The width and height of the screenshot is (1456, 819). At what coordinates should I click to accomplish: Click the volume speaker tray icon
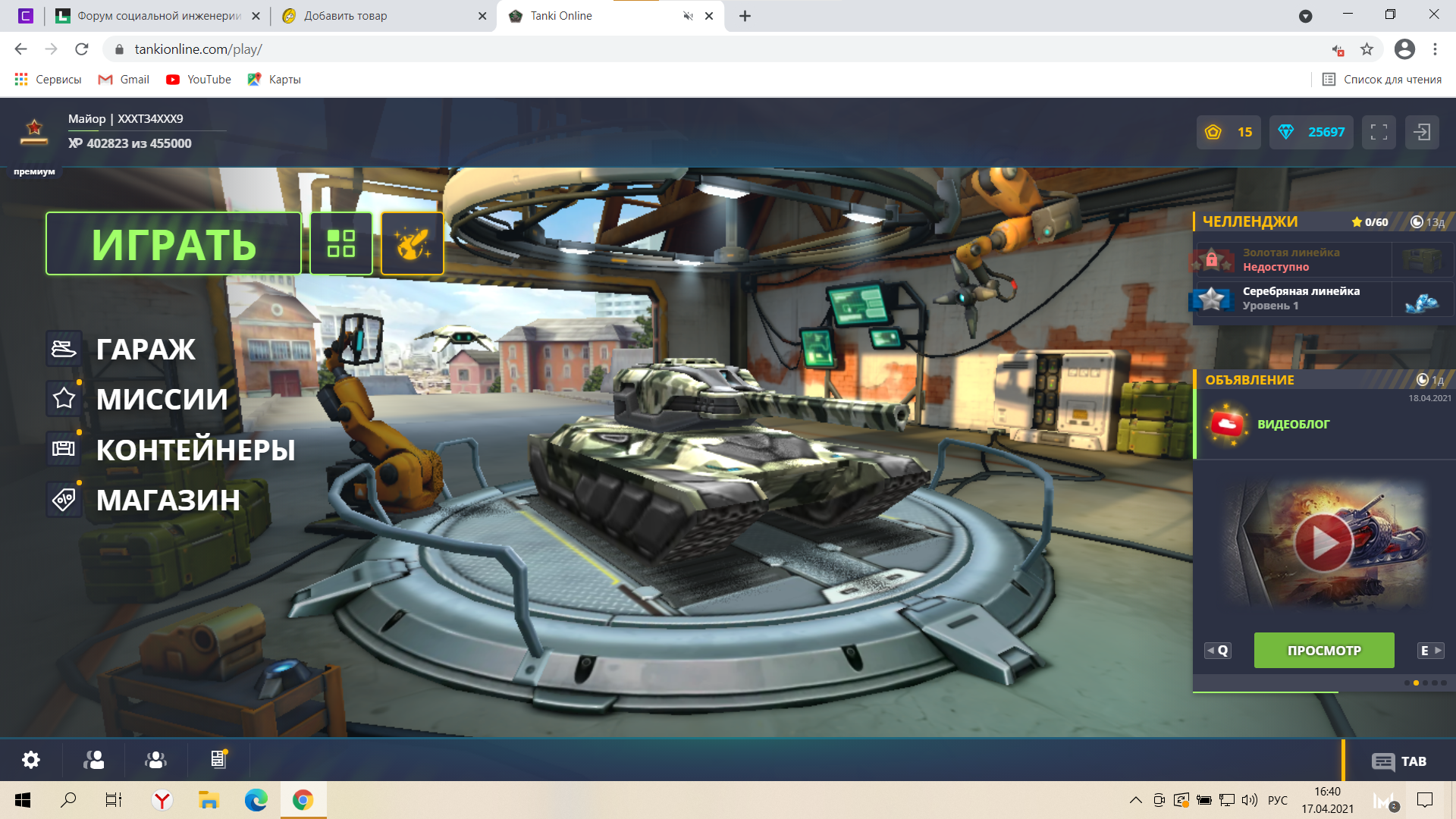(x=1250, y=800)
